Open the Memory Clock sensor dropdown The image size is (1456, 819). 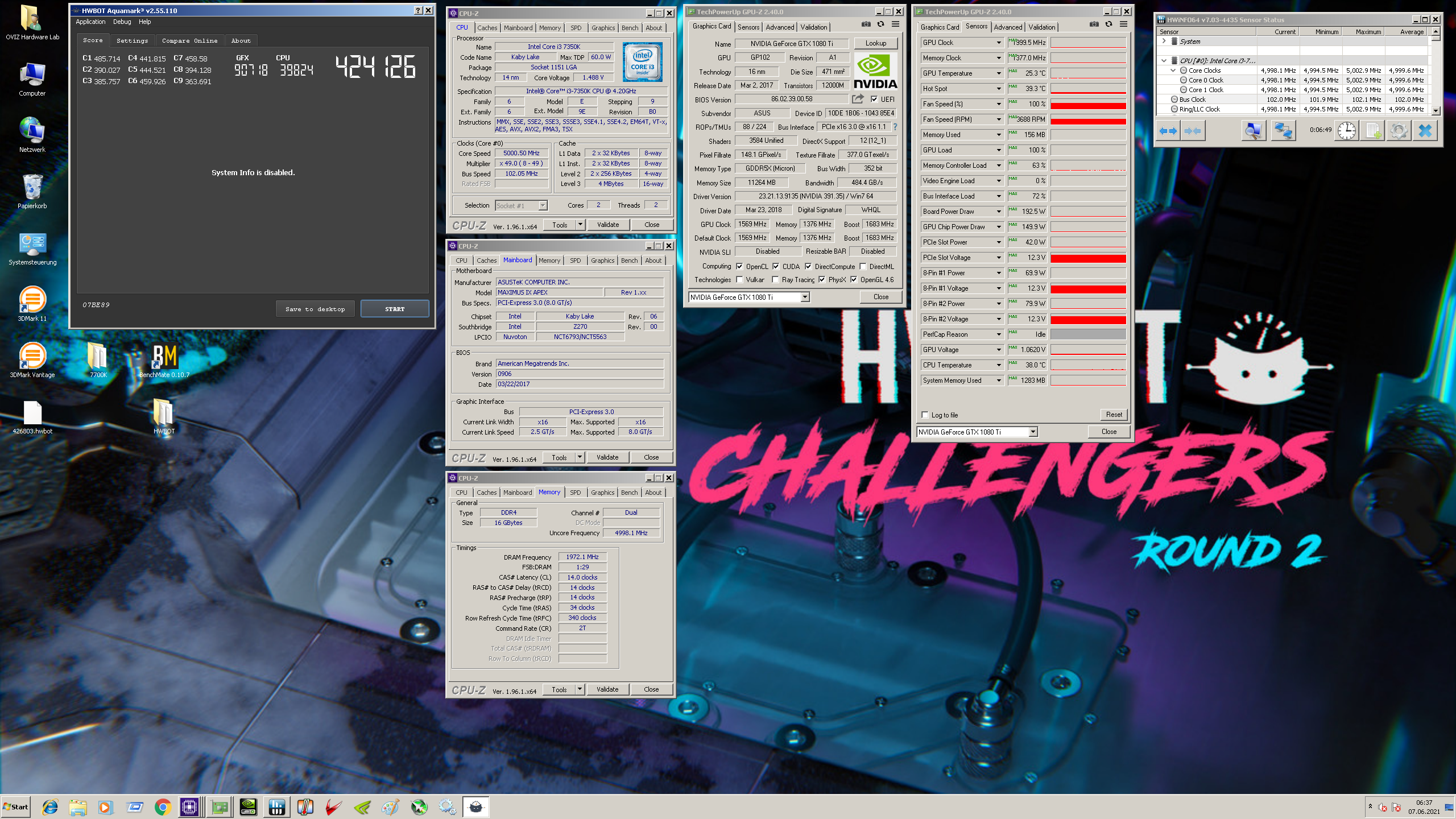[x=999, y=58]
